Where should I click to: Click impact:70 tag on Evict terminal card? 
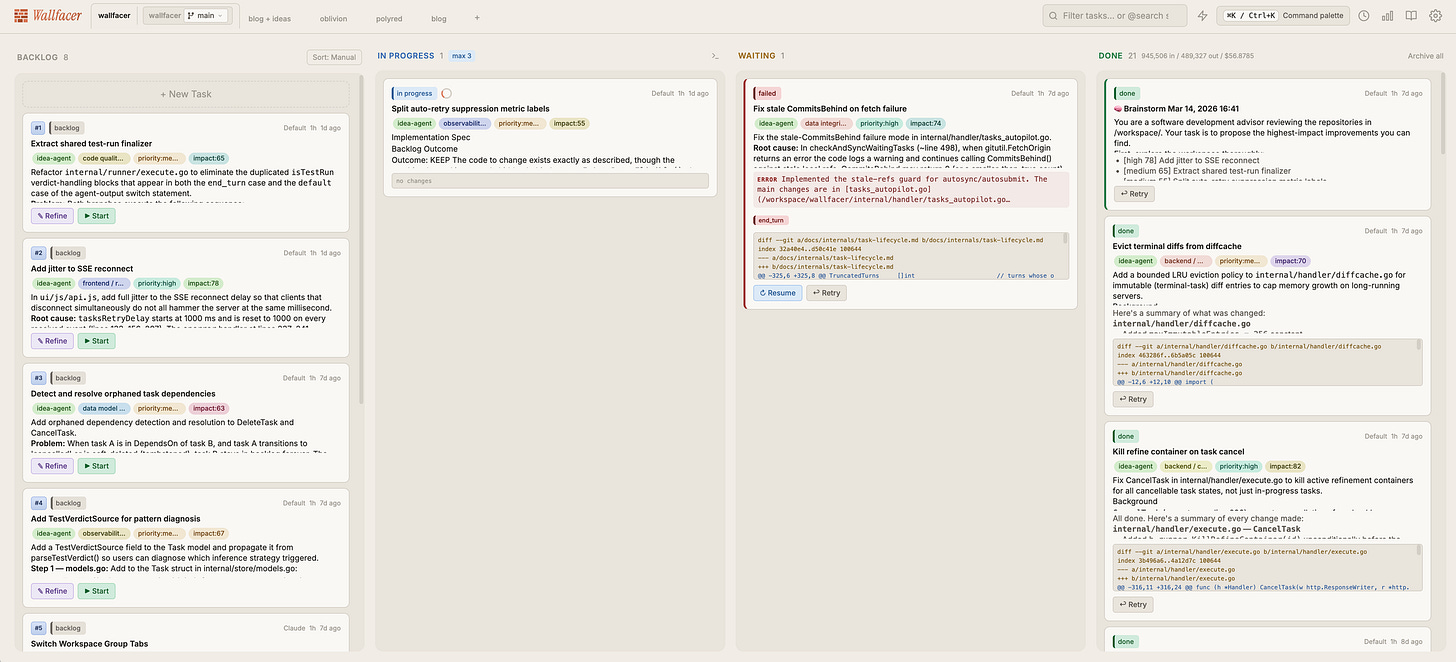[1290, 261]
